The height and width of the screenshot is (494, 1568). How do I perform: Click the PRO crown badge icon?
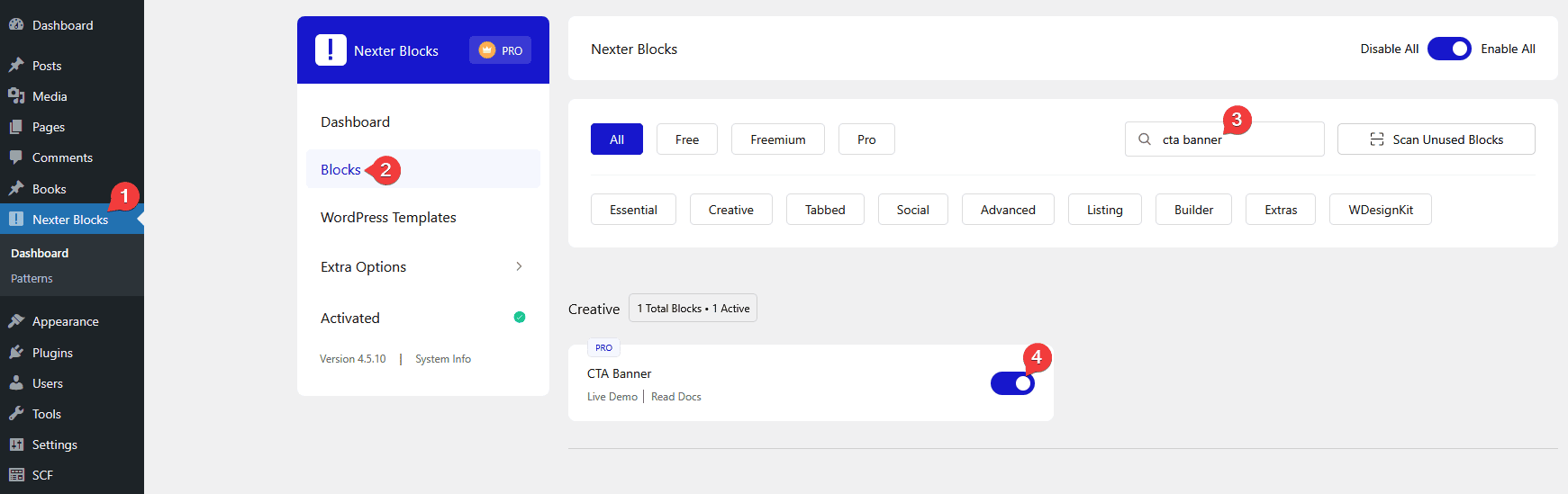pos(487,50)
